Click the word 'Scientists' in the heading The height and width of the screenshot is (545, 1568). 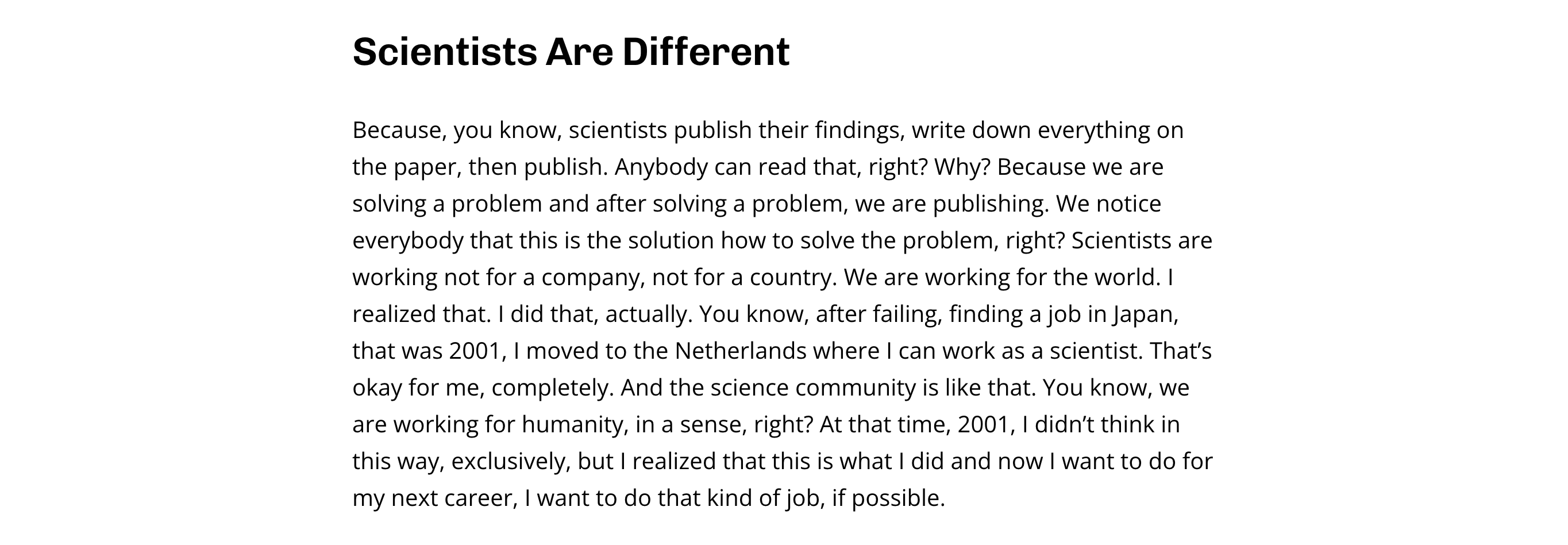pos(445,52)
